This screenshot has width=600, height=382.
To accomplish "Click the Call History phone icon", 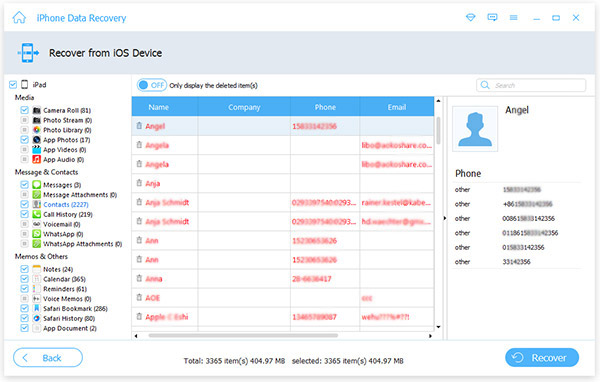I will coord(36,214).
